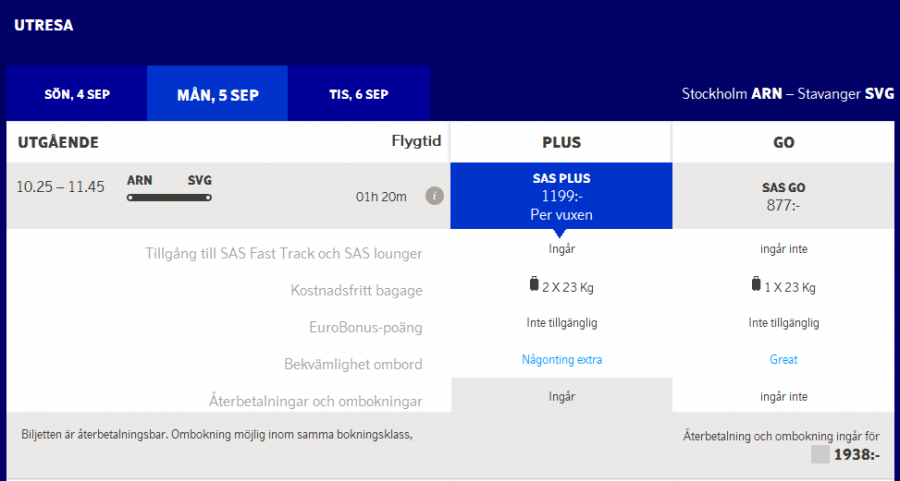900x481 pixels.
Task: Click the 01h 20m flight duration
Action: click(x=381, y=196)
